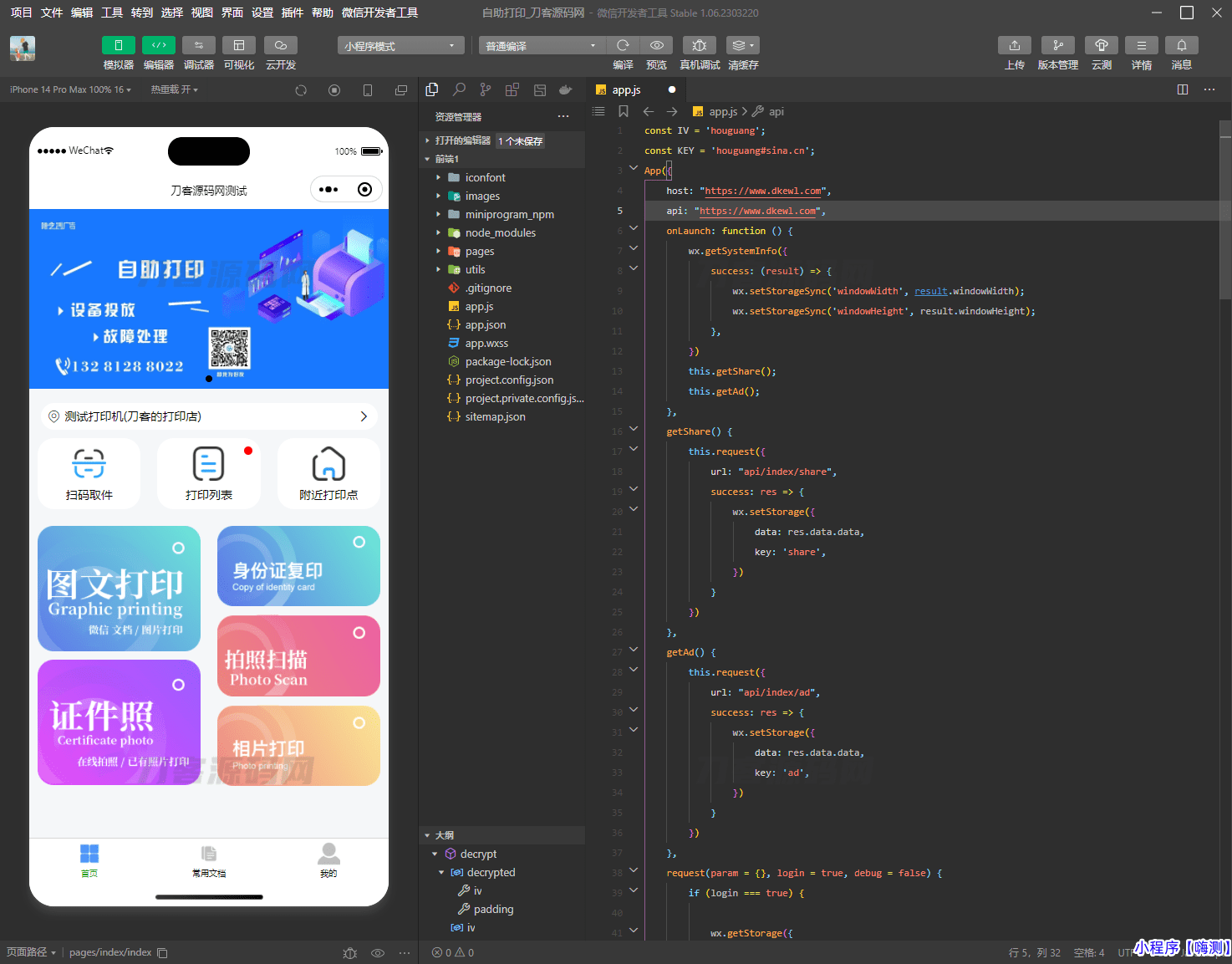This screenshot has width=1232, height=964.
Task: Open project Details (详情)
Action: pos(1142,45)
